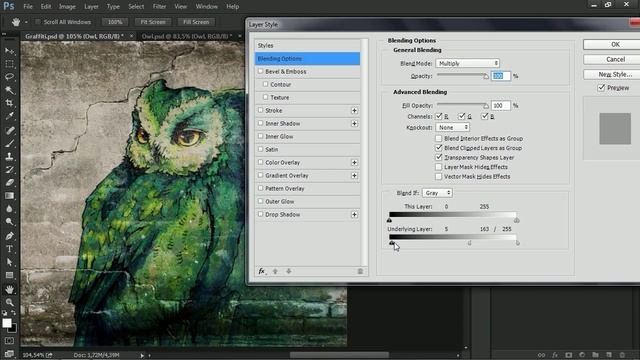
Task: Switch to Owl.psd document tab
Action: (x=187, y=36)
